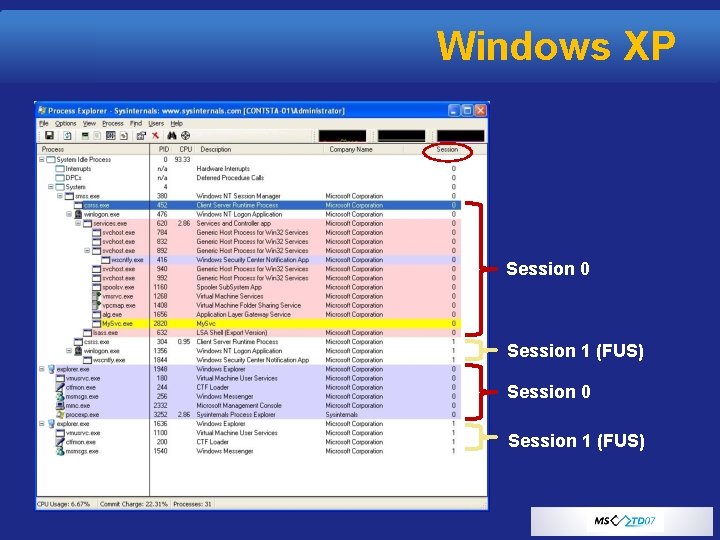This screenshot has width=720, height=540.
Task: Click the mmc.exe process icon
Action: pos(60,405)
